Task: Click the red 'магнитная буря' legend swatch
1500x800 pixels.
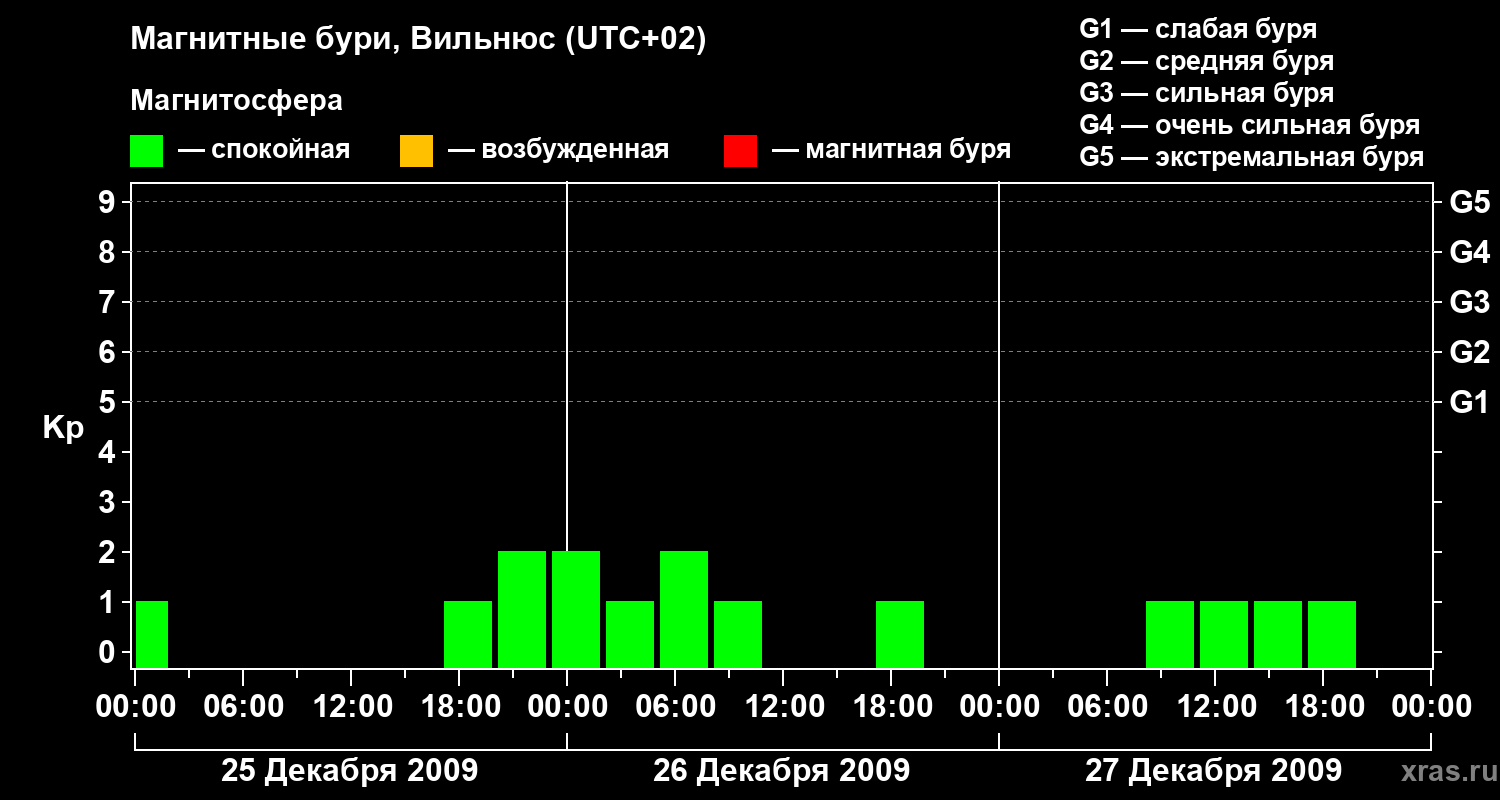Action: tap(740, 151)
